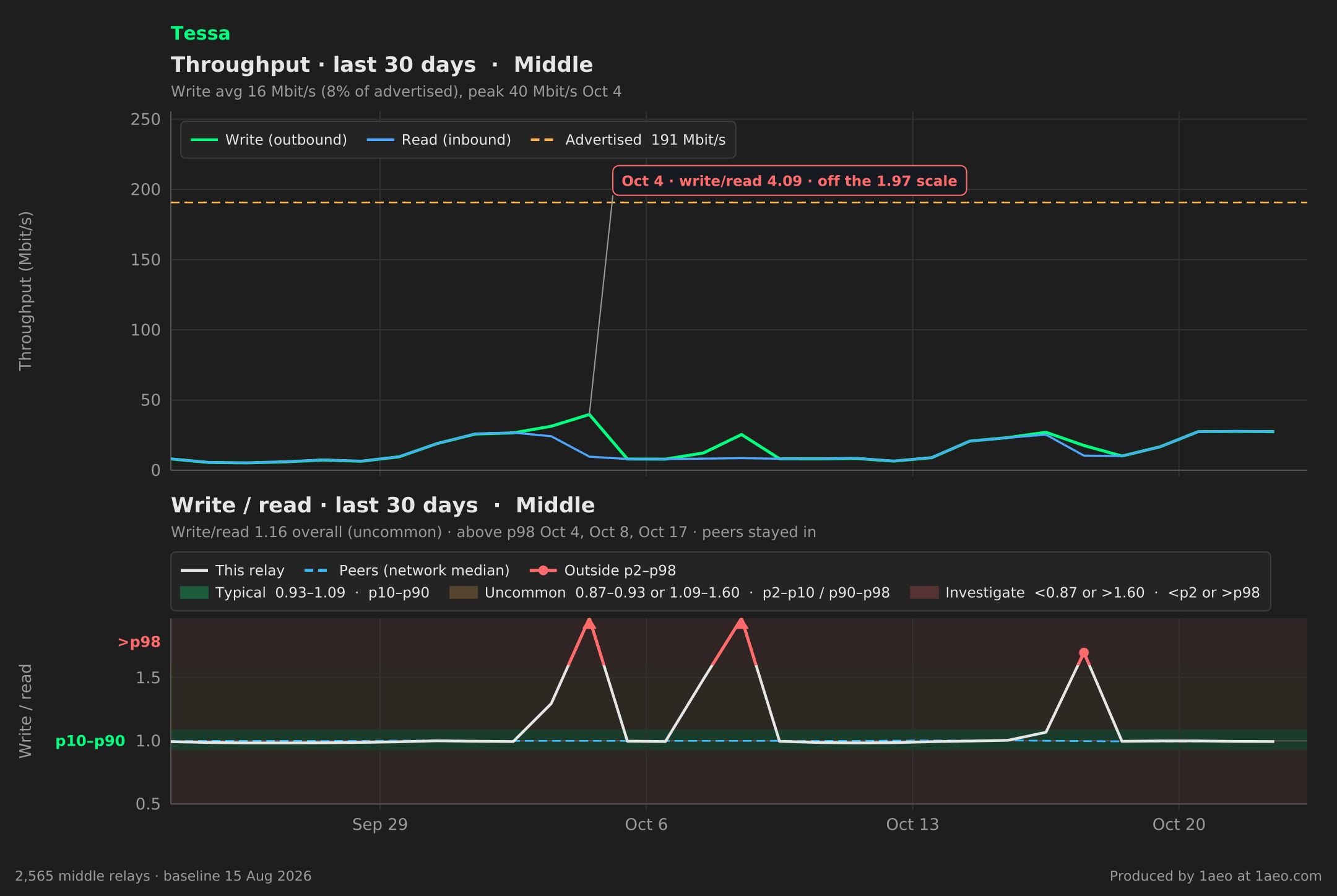Click the Oct 17 red dot marker
This screenshot has height=896, width=1337.
pyautogui.click(x=1084, y=653)
